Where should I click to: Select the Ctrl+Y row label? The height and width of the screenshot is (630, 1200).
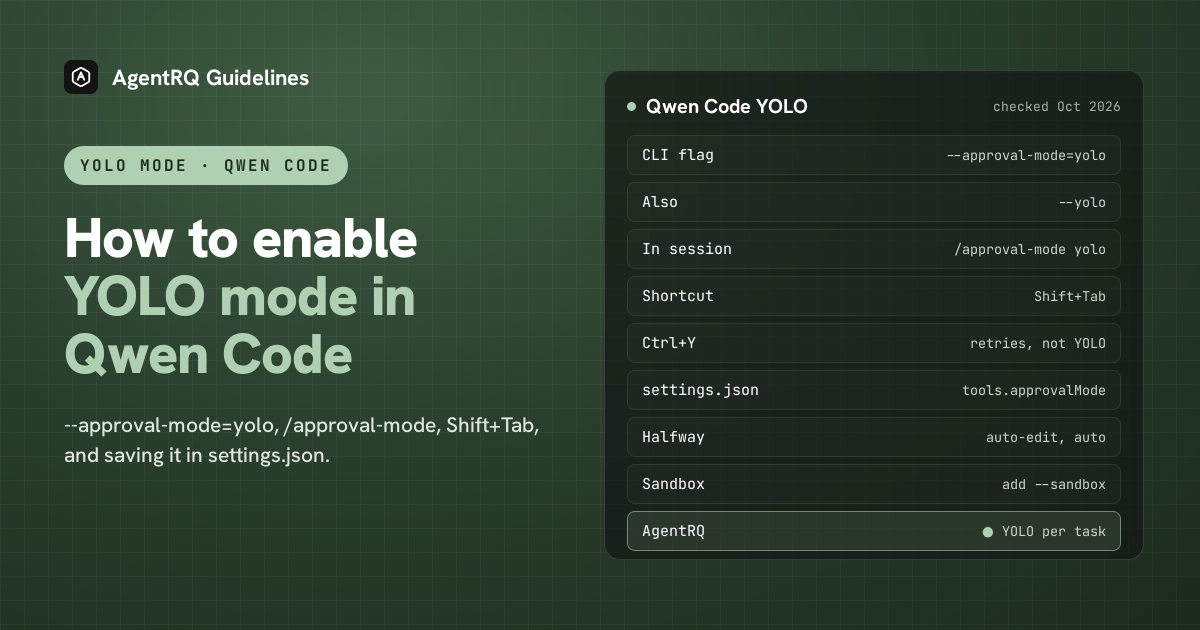click(x=669, y=343)
